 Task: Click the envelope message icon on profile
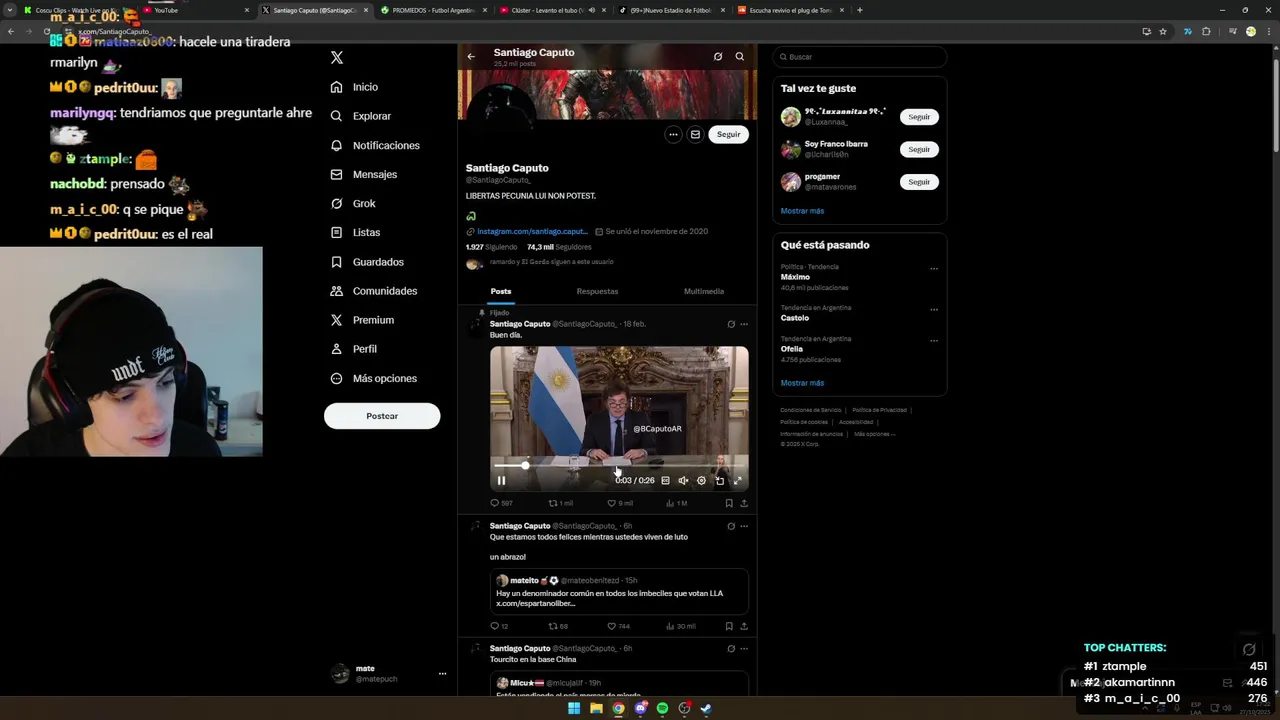tap(695, 134)
